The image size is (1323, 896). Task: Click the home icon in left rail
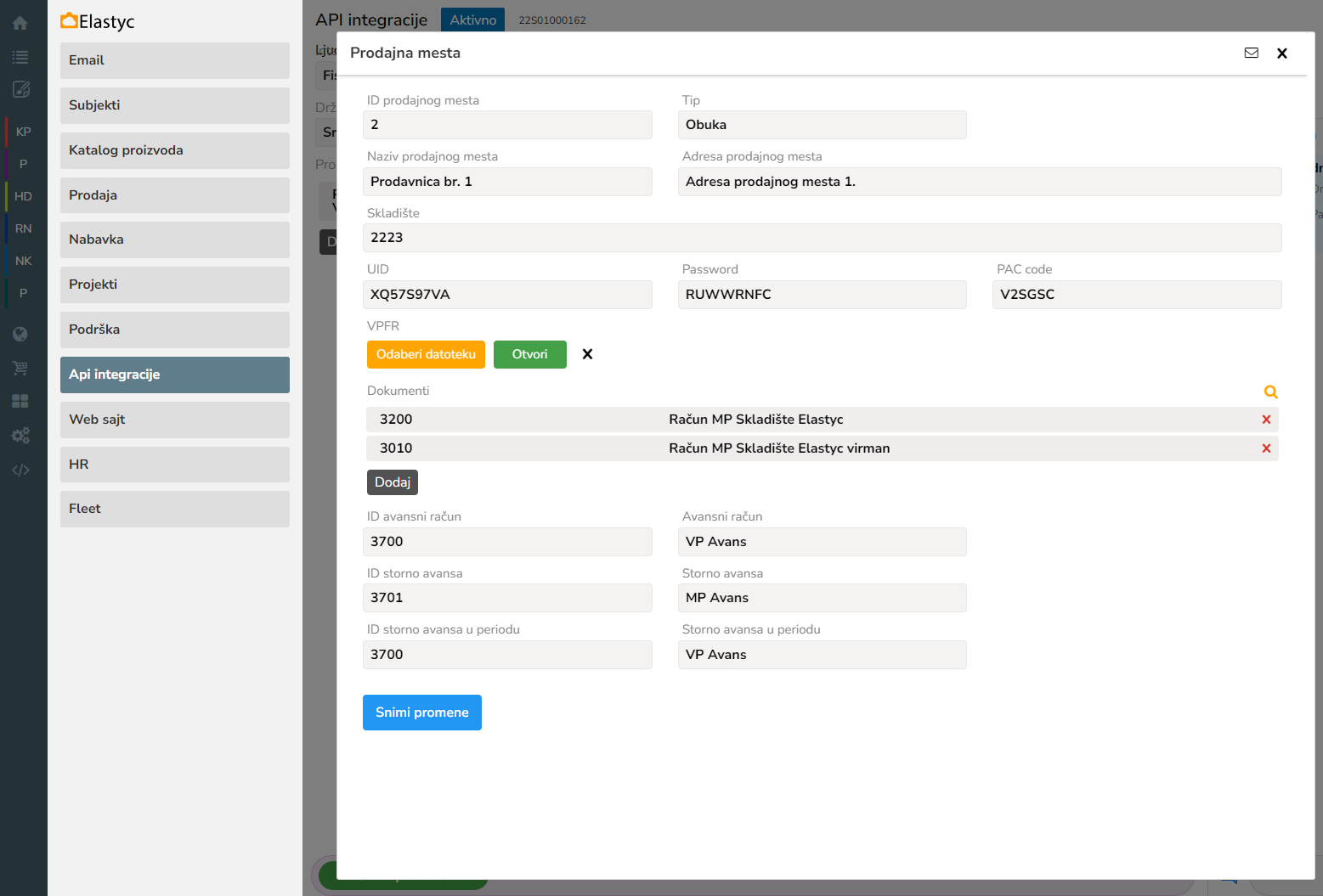[20, 24]
